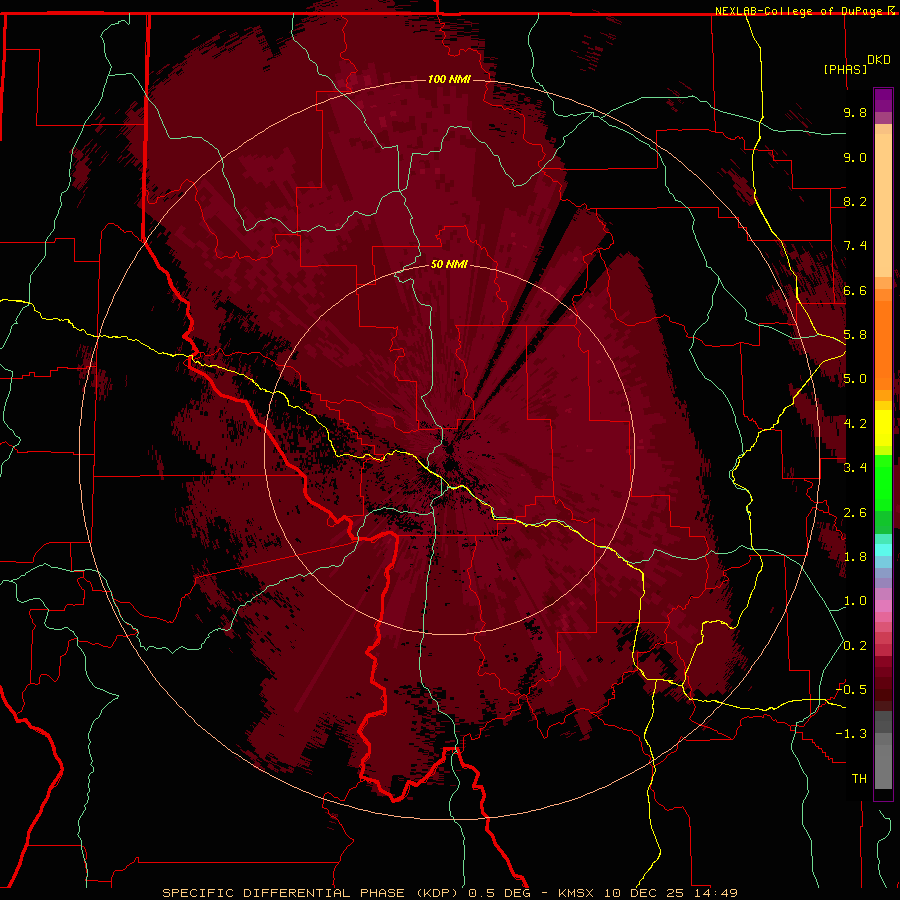Viewport: 900px width, 900px height.
Task: Click the 0.2 scale value
Action: [x=855, y=646]
